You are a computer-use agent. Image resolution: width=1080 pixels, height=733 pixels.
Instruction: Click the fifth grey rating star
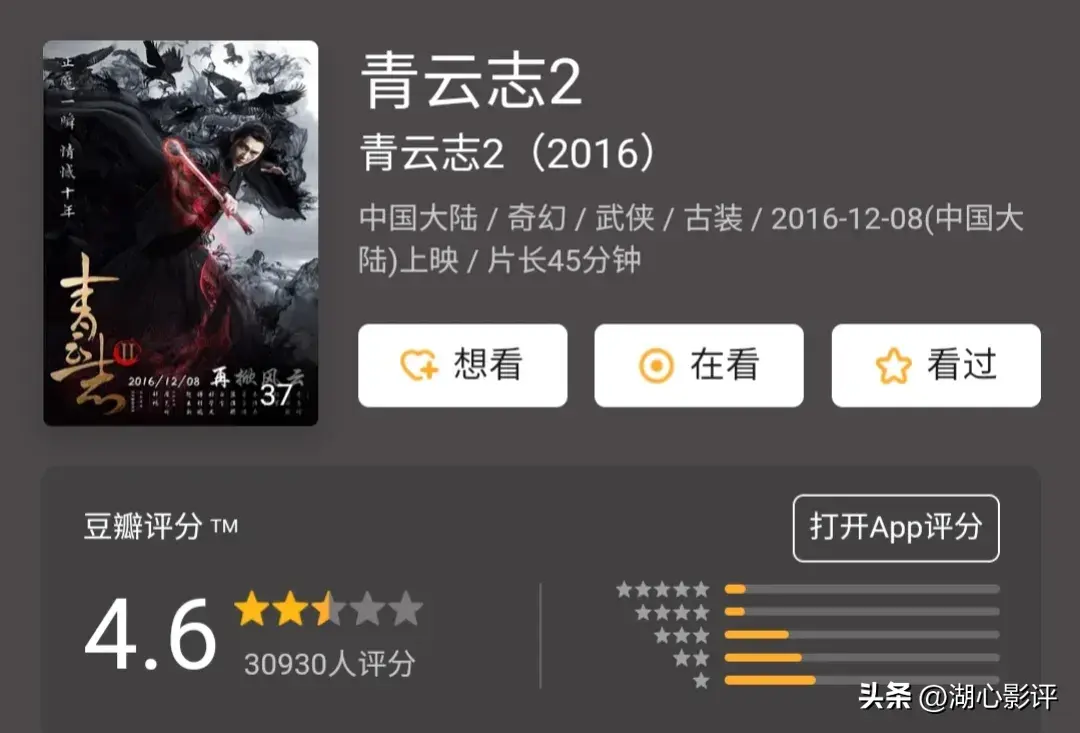pos(406,608)
